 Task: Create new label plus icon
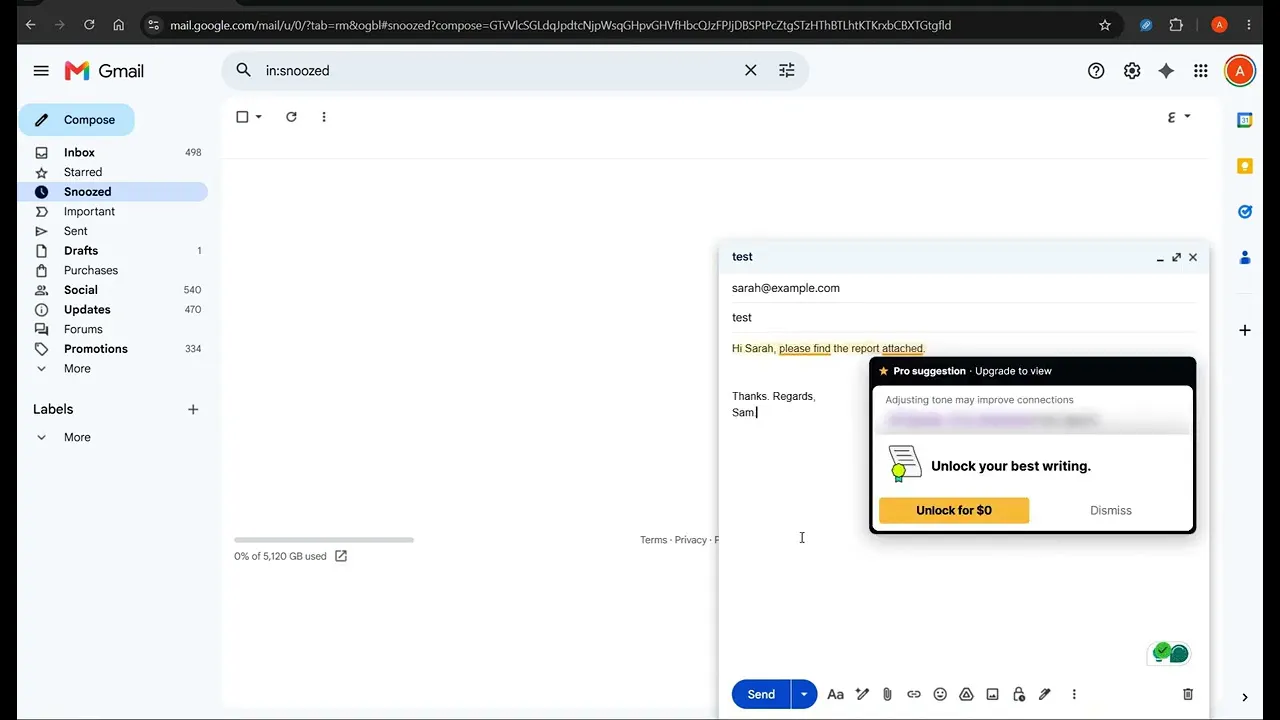[x=193, y=409]
